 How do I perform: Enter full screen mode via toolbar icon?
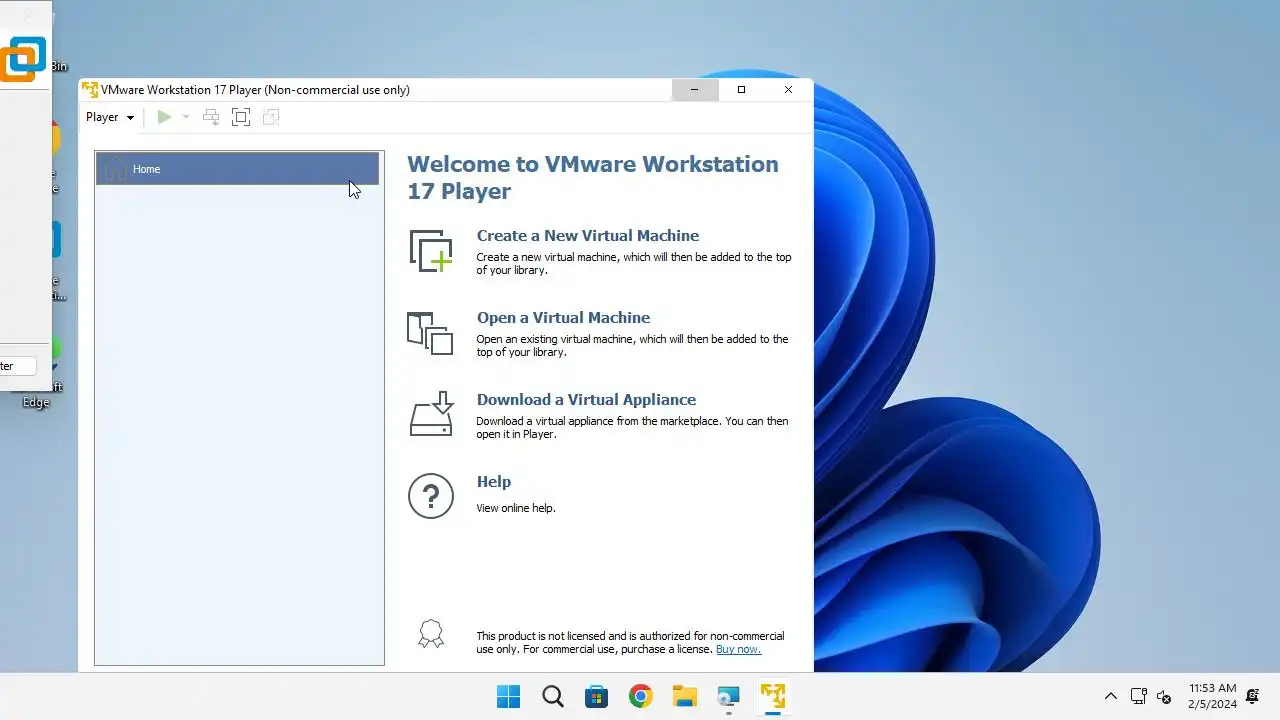(241, 117)
